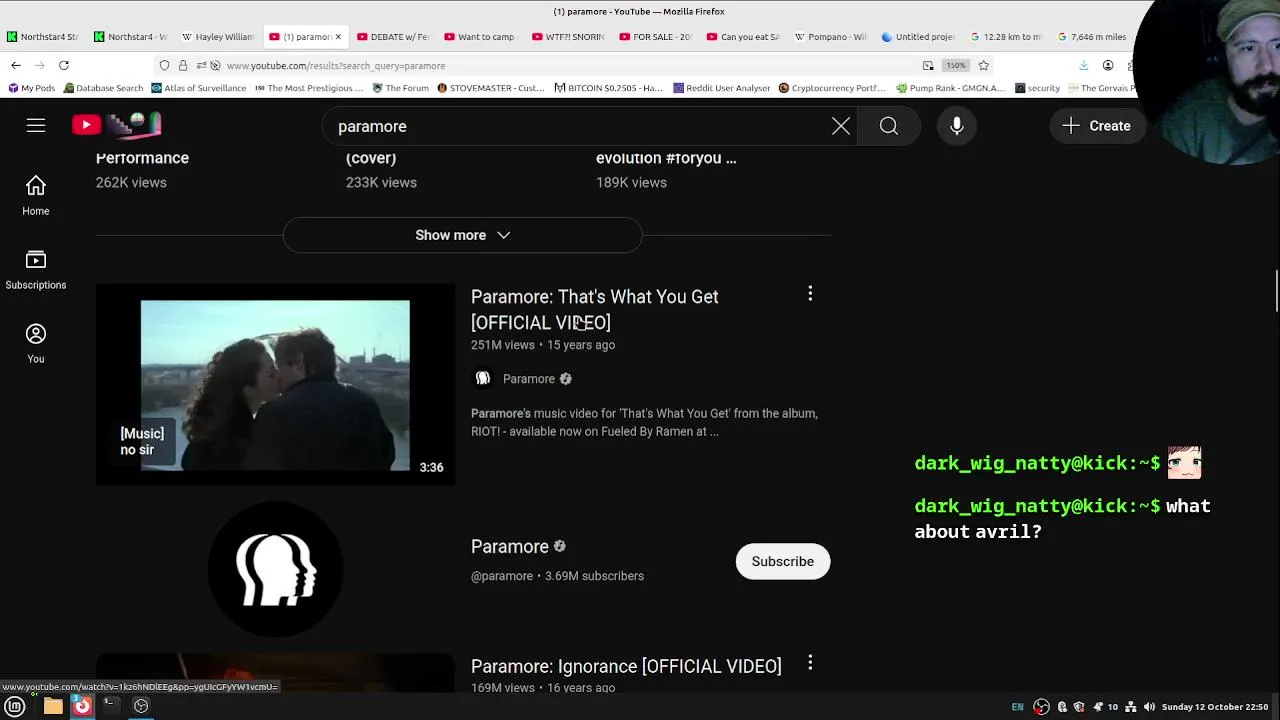
Task: Open the You sidebar item
Action: [36, 344]
